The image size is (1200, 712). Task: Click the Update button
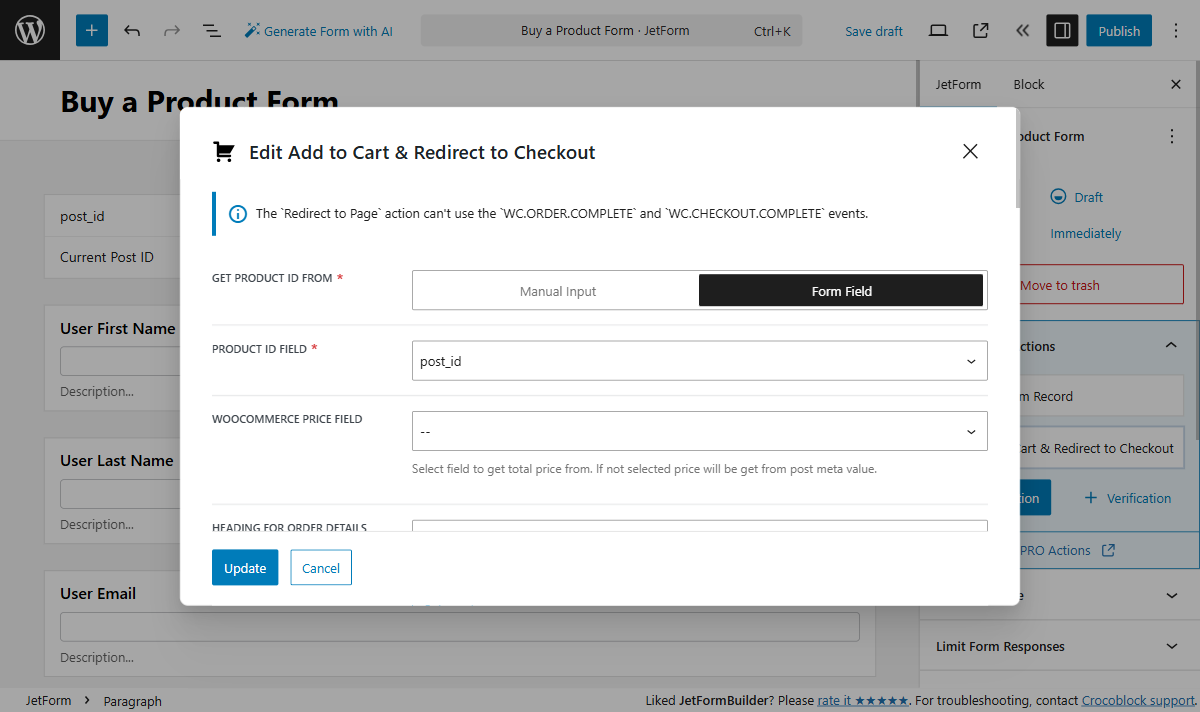245,568
